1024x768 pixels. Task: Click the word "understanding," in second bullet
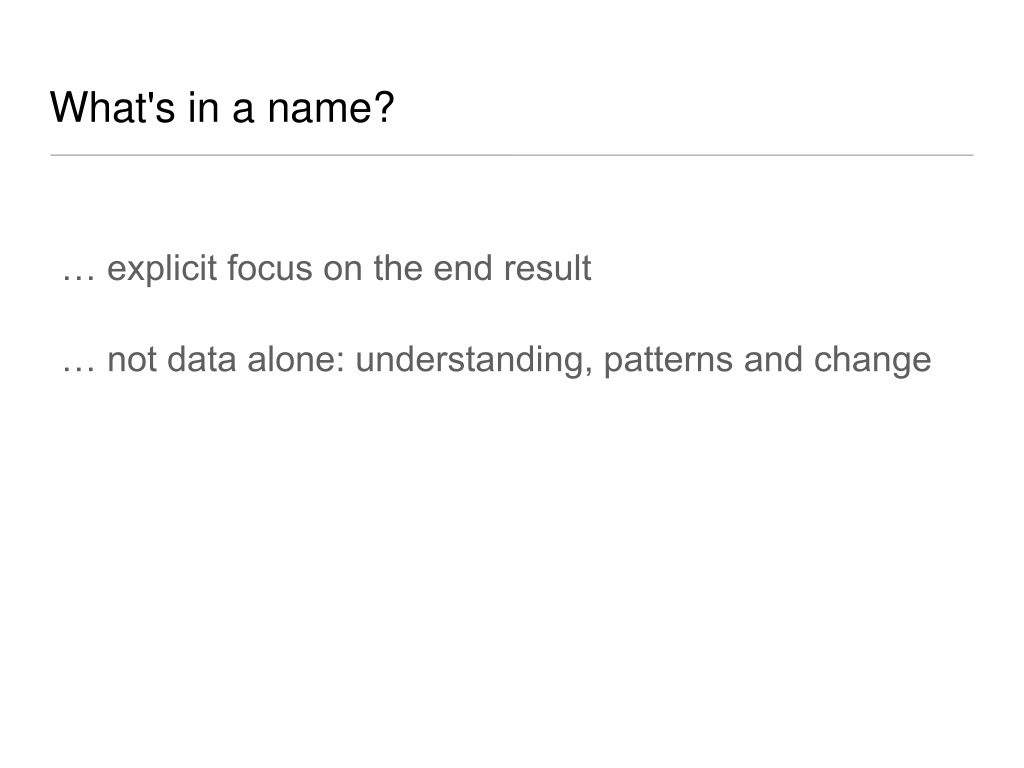474,361
